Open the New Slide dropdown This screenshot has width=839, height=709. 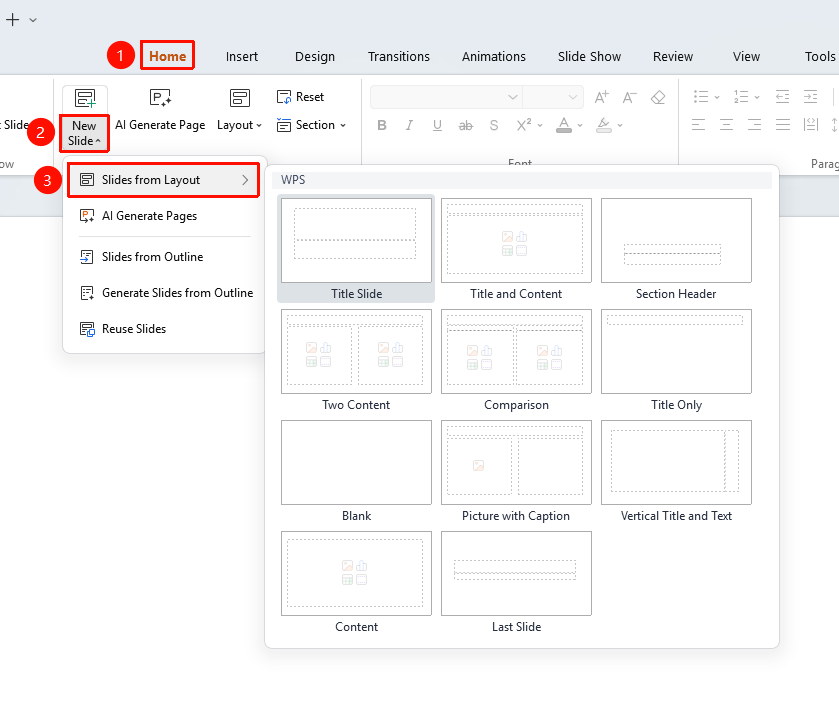click(85, 133)
